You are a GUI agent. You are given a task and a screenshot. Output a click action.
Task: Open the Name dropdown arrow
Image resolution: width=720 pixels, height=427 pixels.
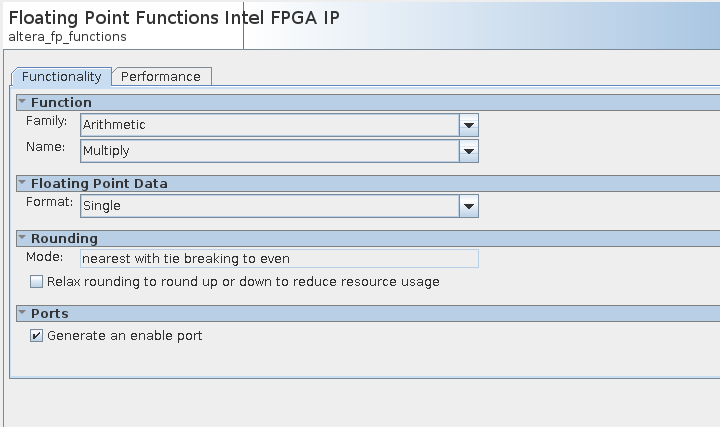(x=468, y=151)
